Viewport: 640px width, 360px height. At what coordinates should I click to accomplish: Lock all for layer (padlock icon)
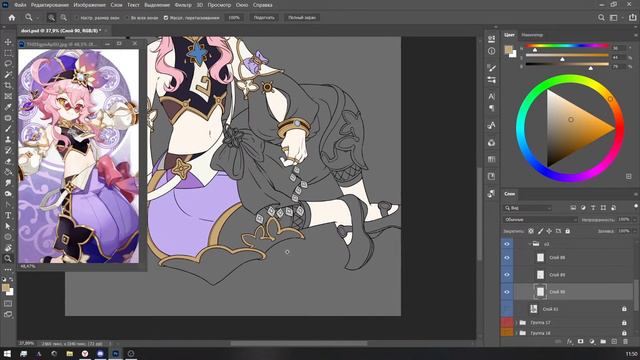pyautogui.click(x=567, y=231)
